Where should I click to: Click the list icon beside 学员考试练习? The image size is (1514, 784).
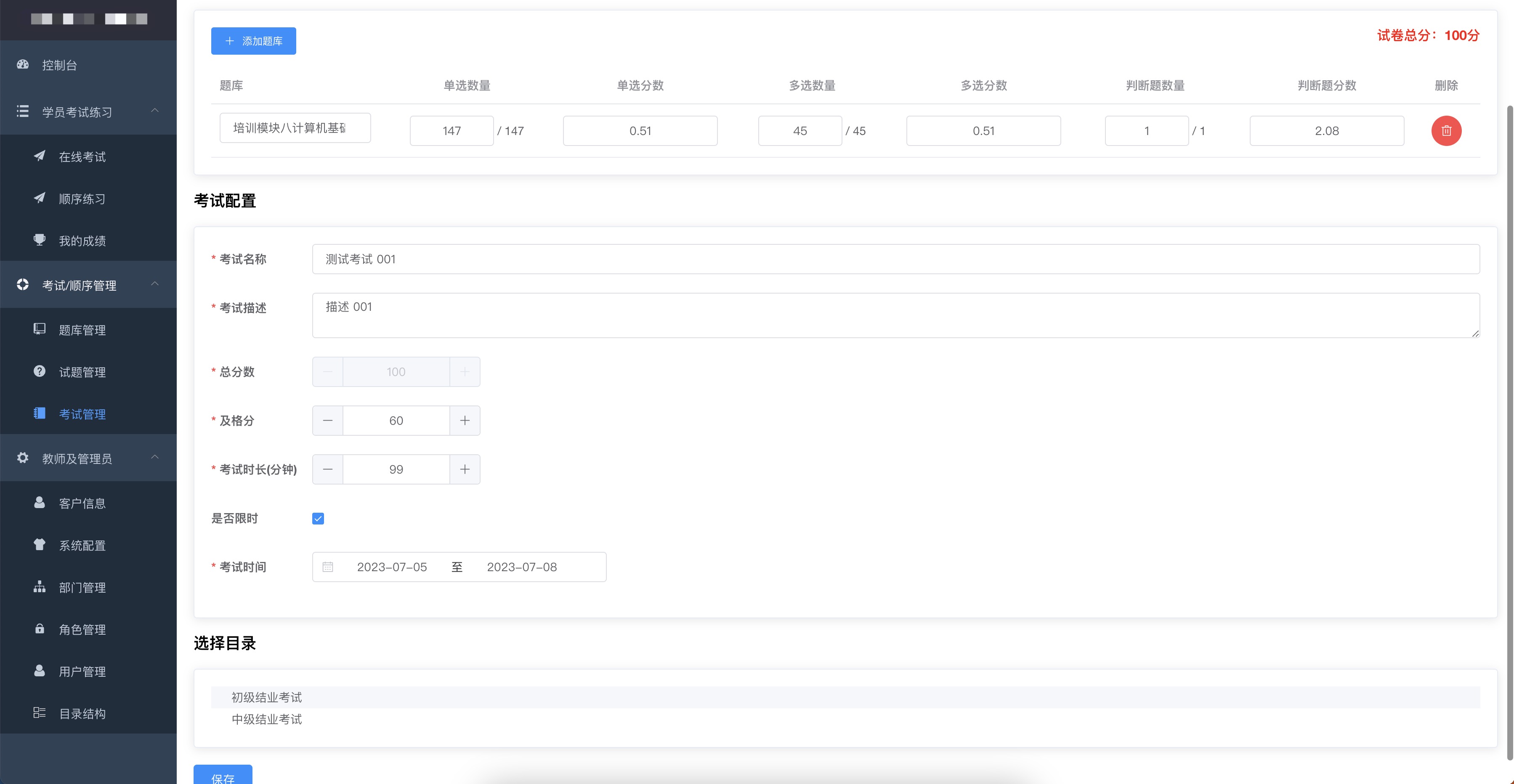[23, 111]
